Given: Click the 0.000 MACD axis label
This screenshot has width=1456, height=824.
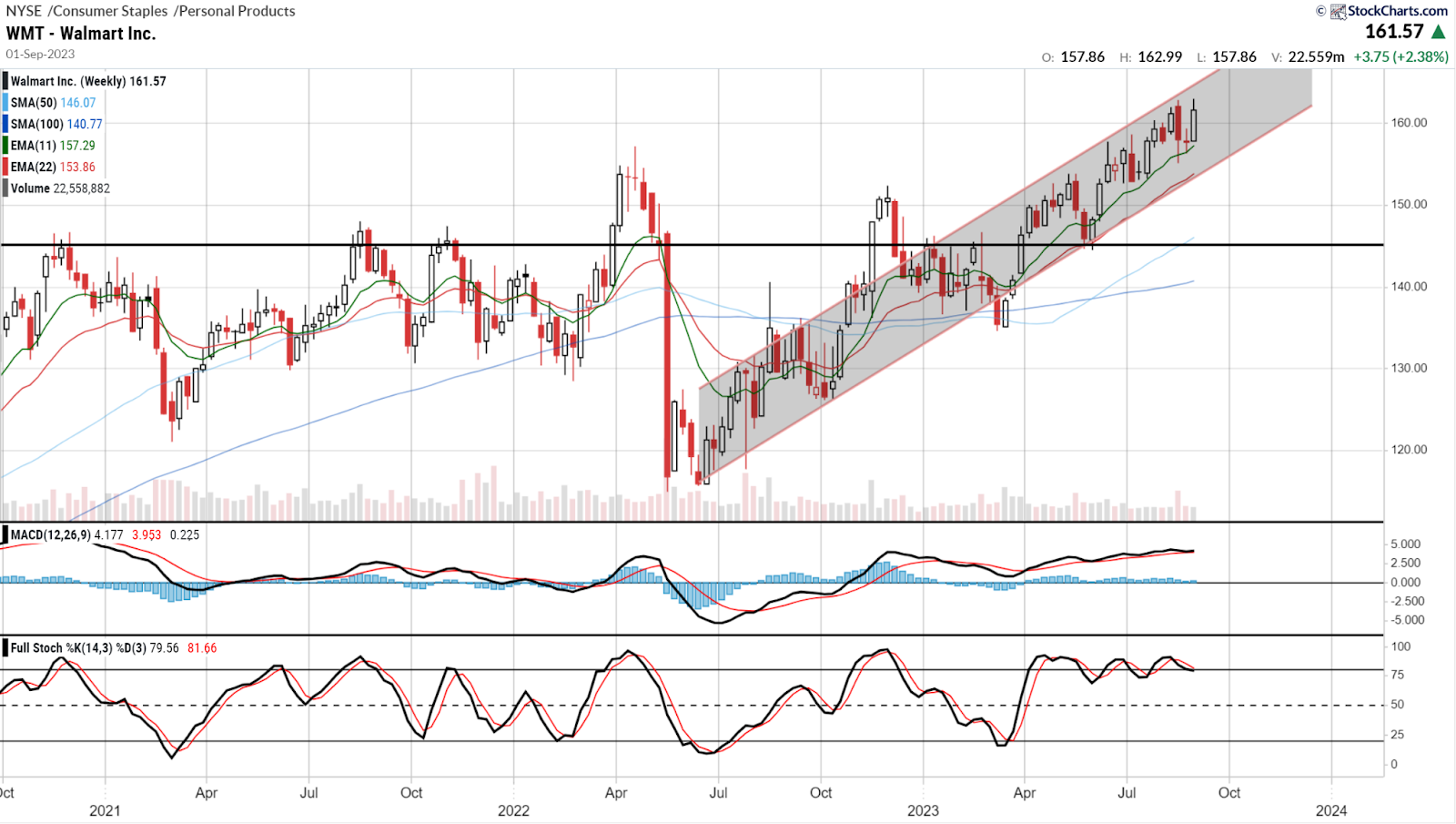Looking at the screenshot, I should pyautogui.click(x=1406, y=583).
